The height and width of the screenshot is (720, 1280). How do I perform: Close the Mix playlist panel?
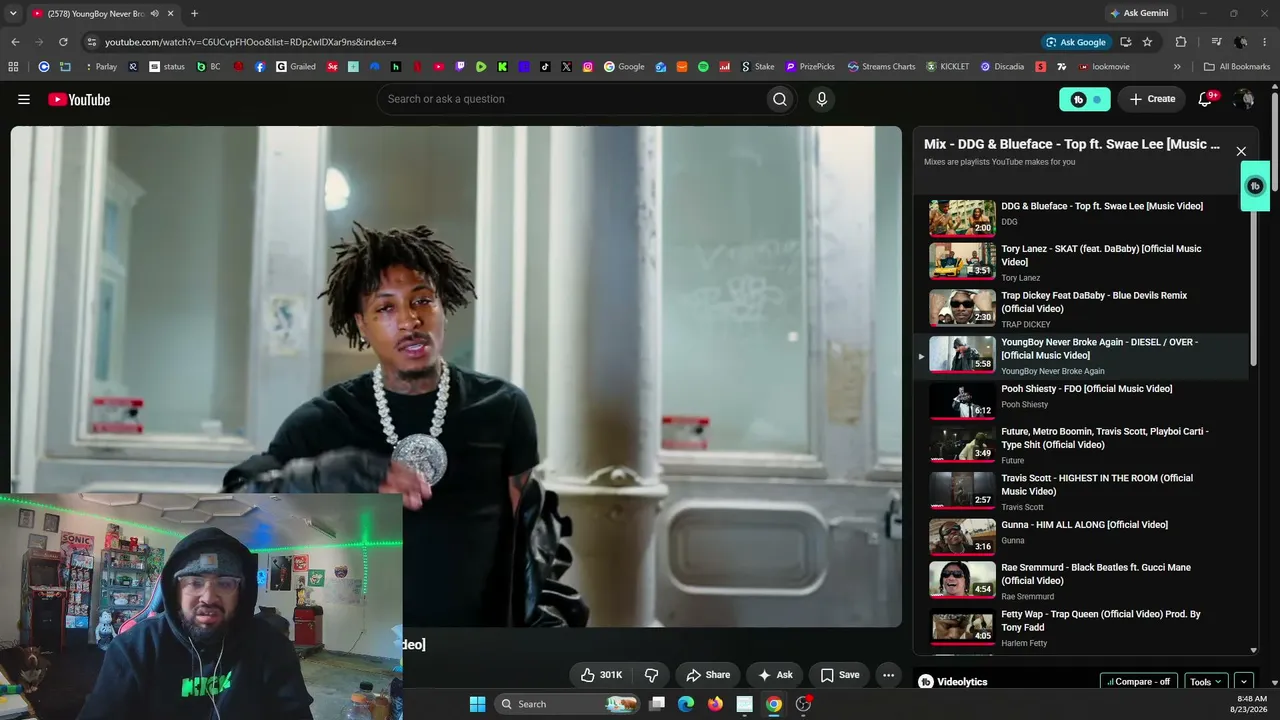click(x=1241, y=151)
